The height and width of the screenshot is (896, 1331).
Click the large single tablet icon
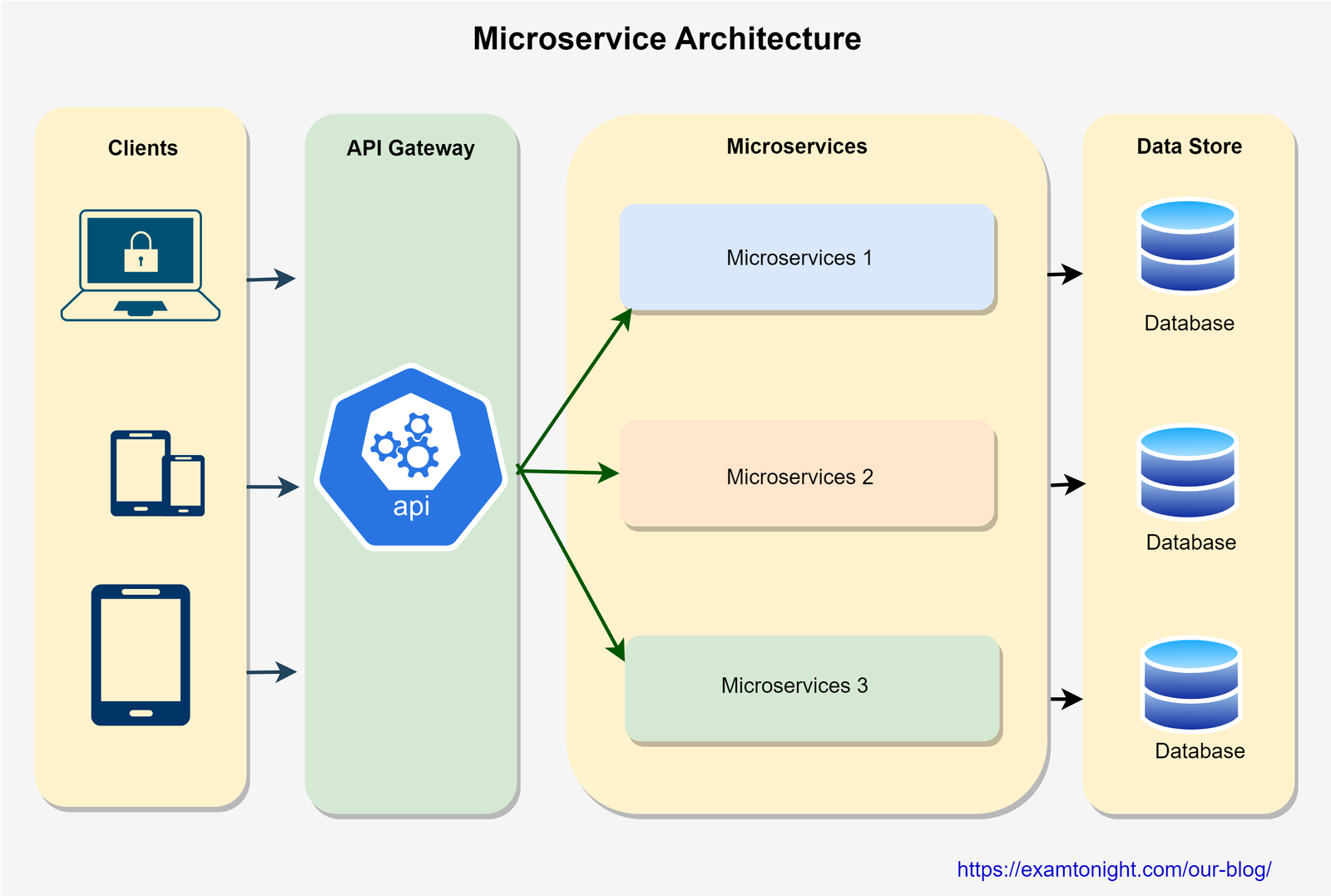click(x=141, y=655)
